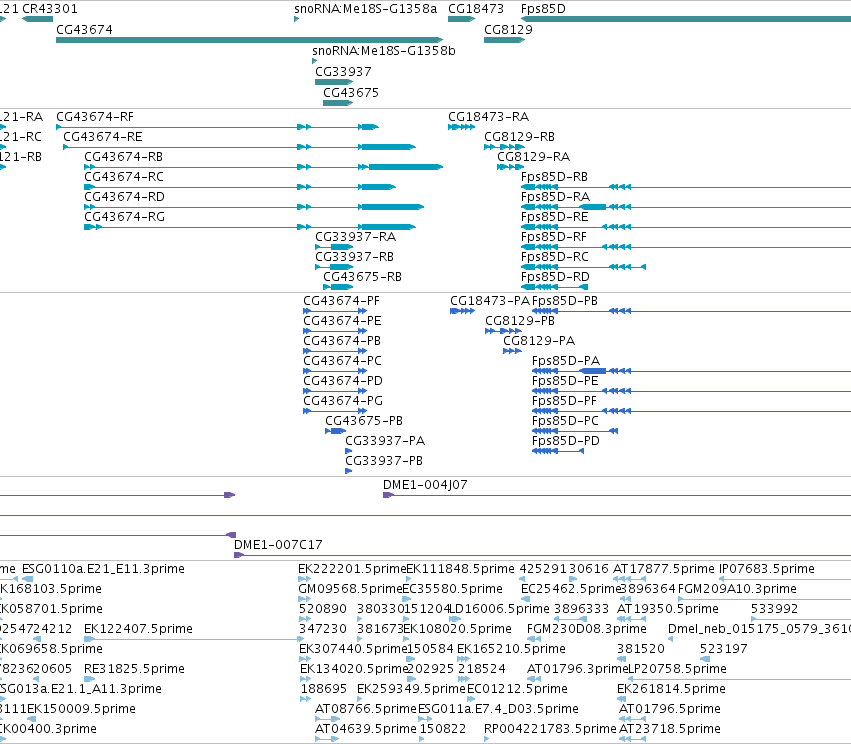Click protein CG43674-PD label
The image size is (851, 744).
tap(343, 381)
